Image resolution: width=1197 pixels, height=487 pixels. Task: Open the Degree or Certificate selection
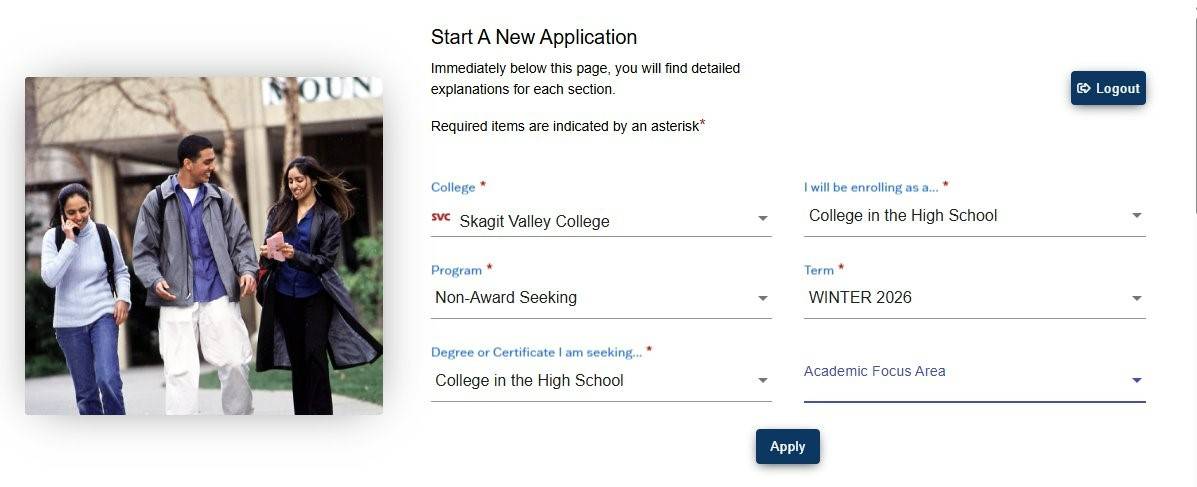click(x=590, y=381)
